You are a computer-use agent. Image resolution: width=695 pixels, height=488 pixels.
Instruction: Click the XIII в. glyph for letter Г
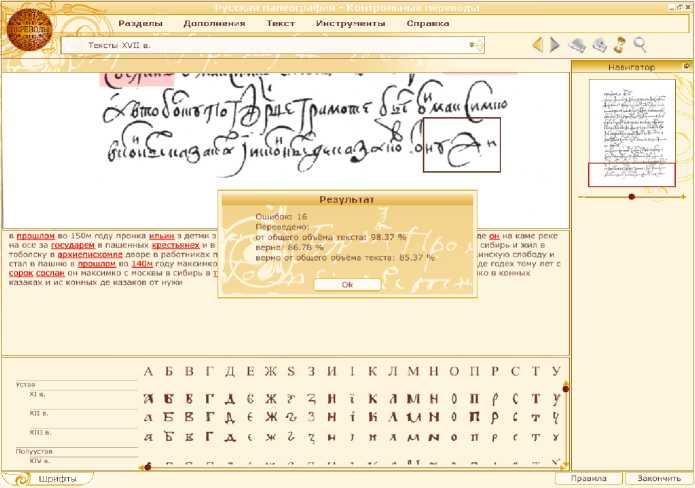209,437
